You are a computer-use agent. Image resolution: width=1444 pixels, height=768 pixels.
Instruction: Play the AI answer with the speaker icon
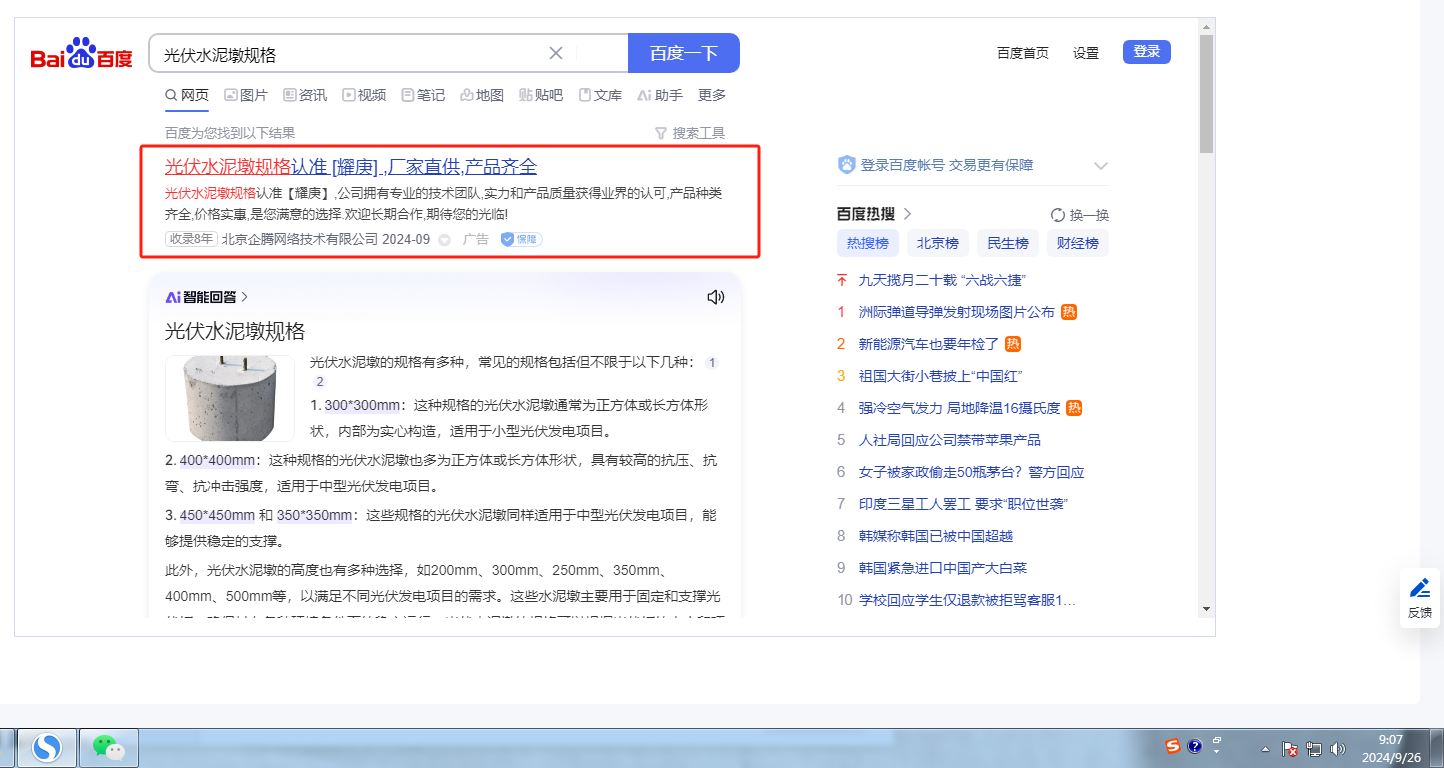715,297
